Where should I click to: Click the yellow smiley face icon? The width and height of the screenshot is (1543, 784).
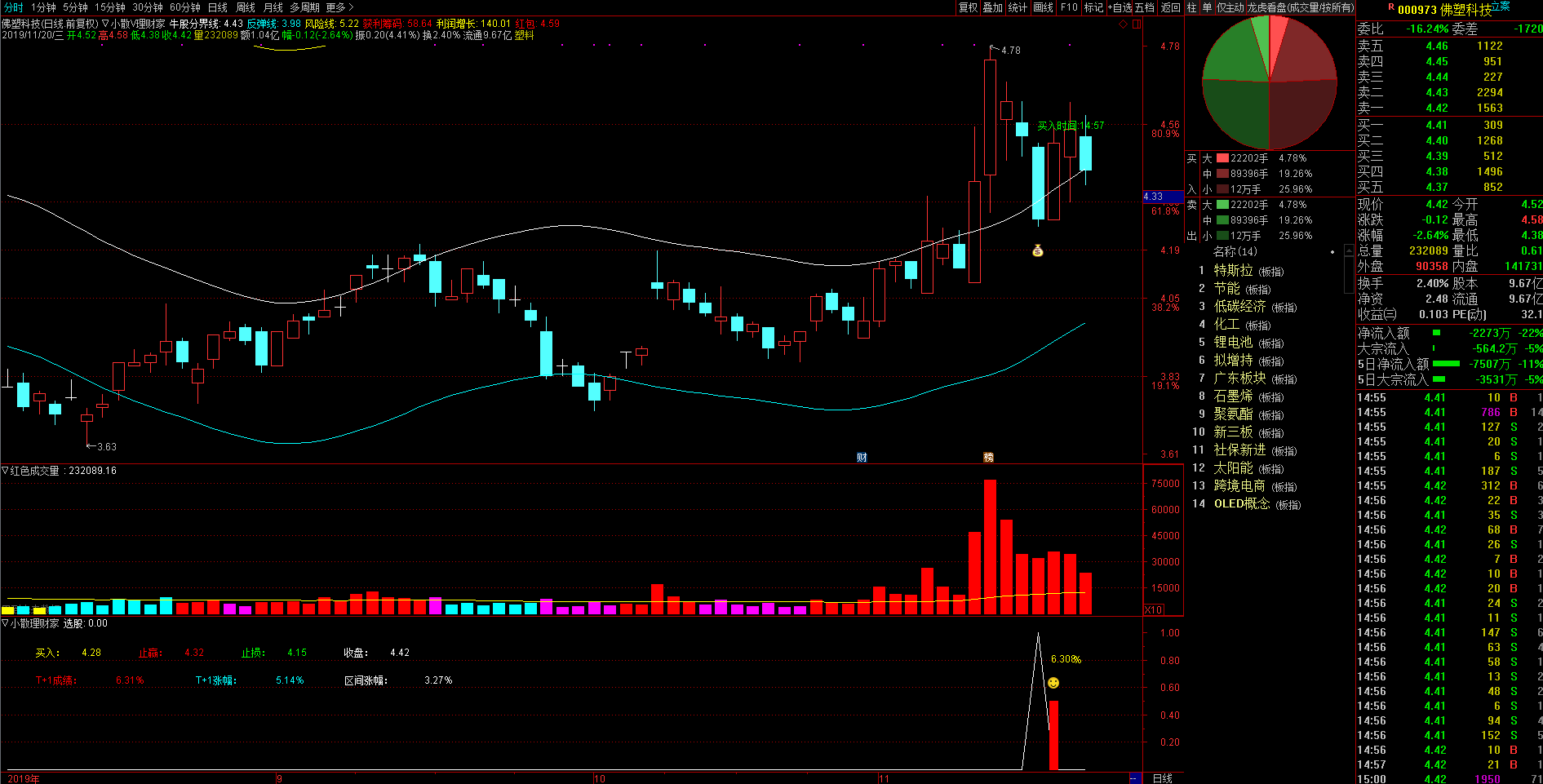point(1053,682)
